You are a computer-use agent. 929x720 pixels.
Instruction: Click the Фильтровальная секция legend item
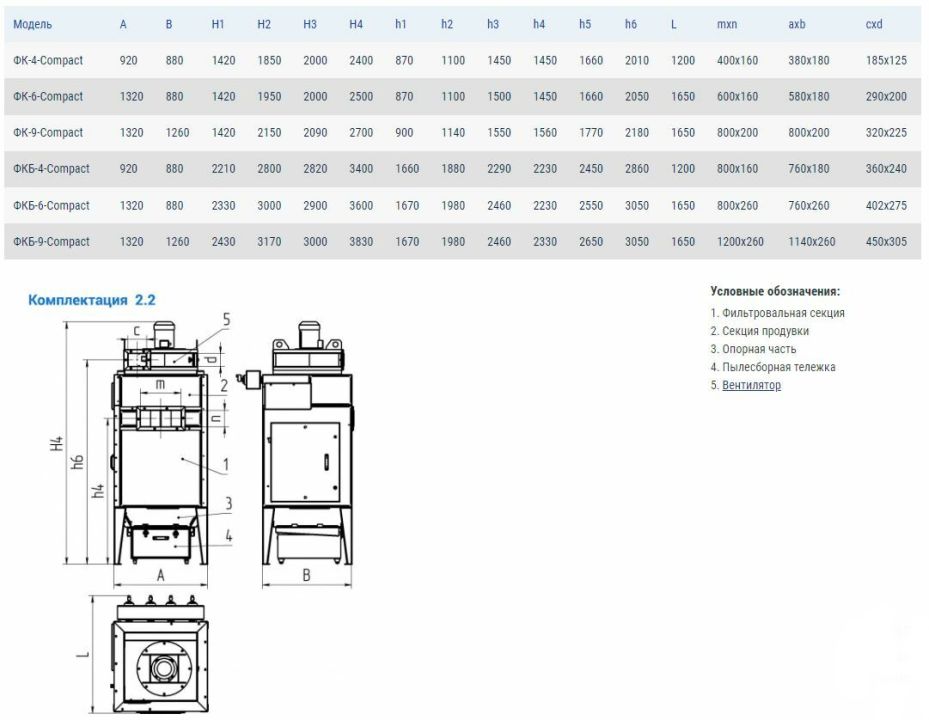pos(777,313)
